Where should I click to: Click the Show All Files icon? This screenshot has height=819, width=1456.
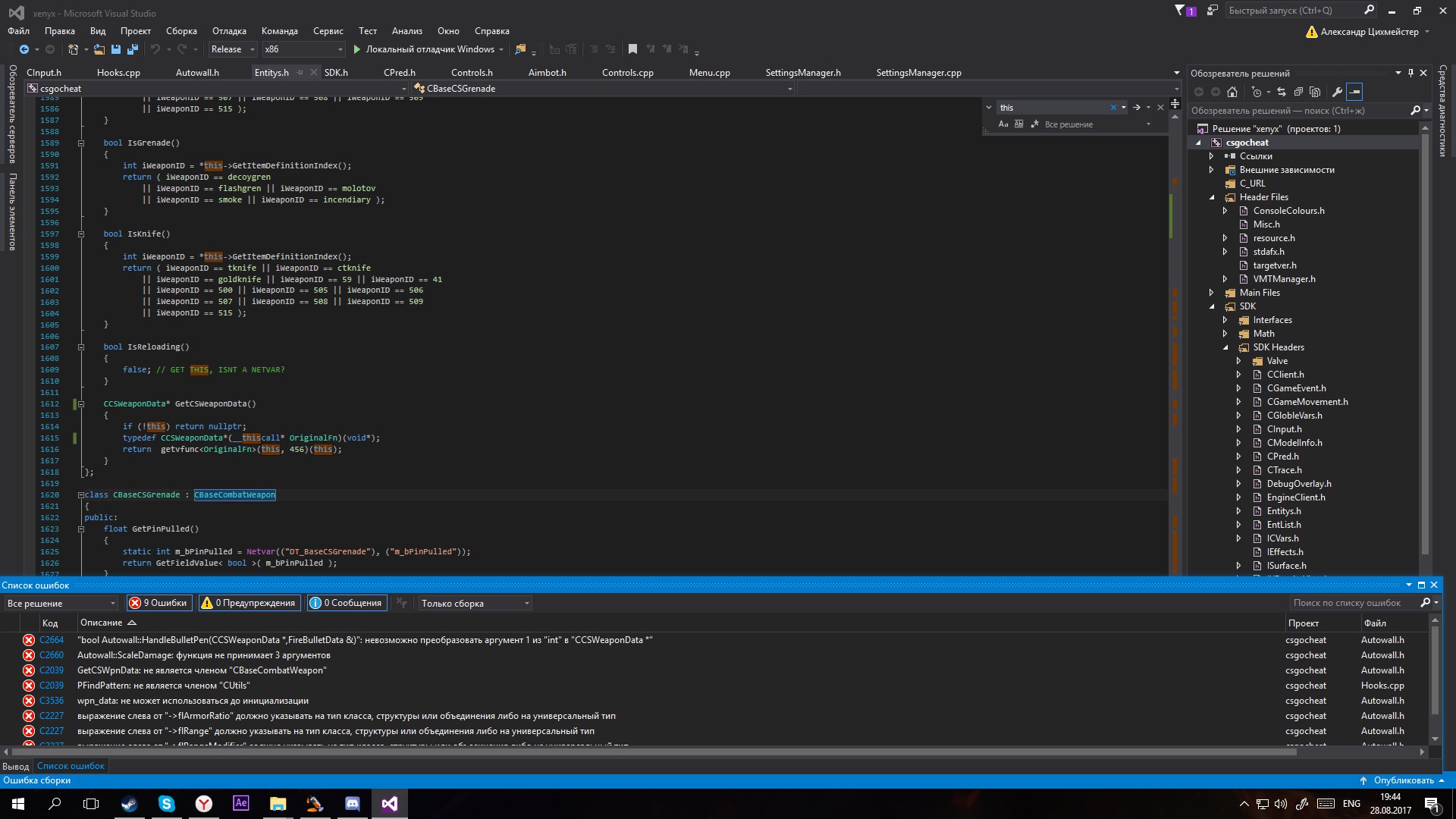coord(1315,92)
